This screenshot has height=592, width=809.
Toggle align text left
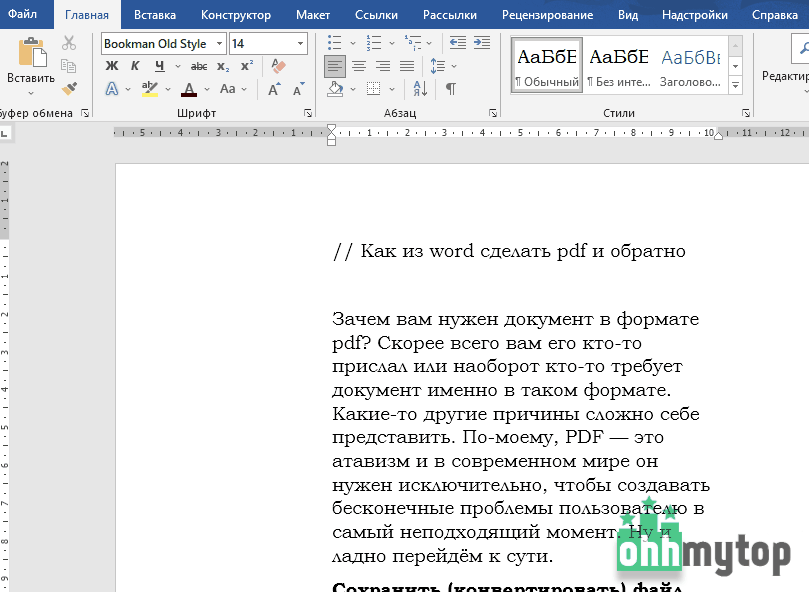click(335, 66)
